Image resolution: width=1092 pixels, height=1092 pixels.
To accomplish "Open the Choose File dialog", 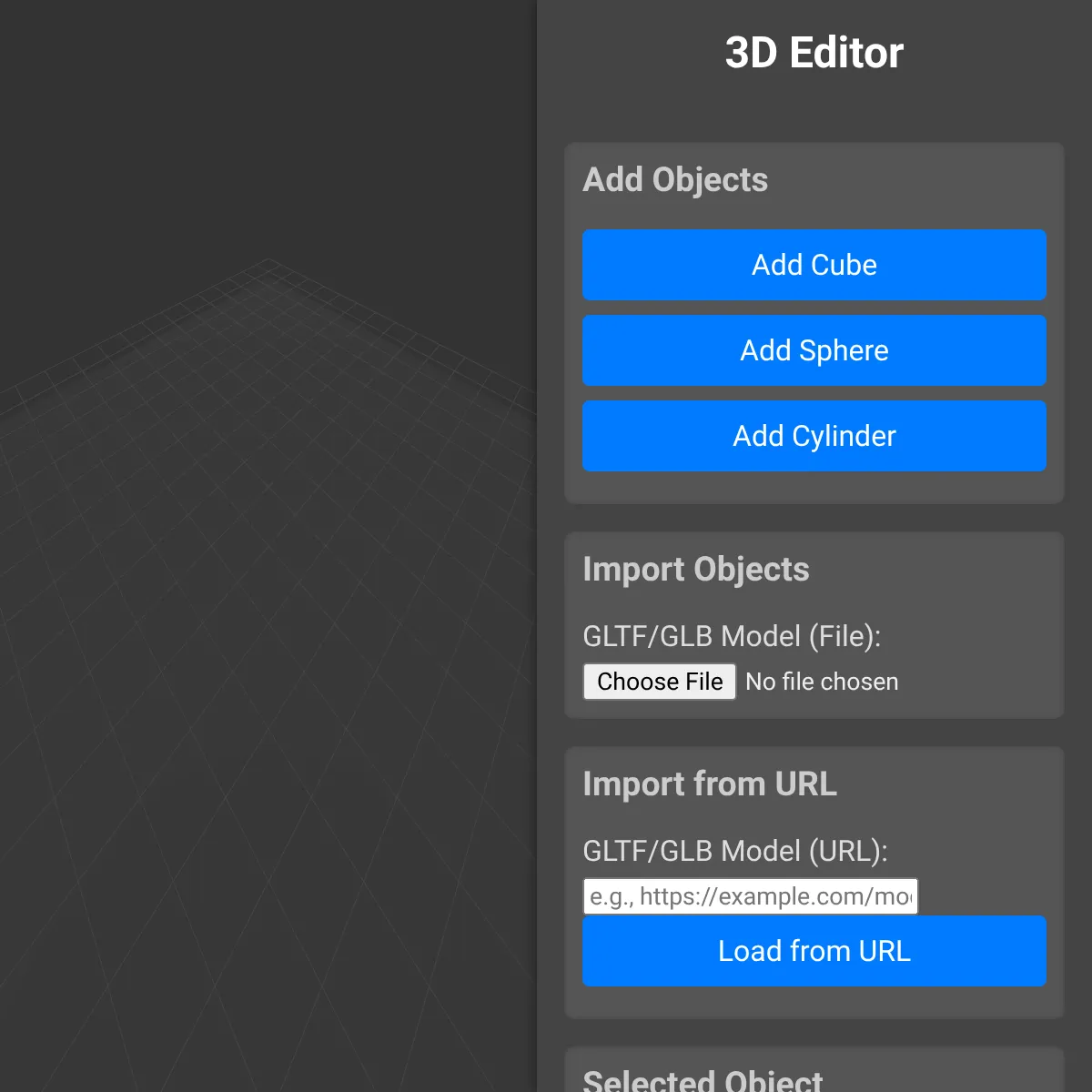I will click(659, 682).
